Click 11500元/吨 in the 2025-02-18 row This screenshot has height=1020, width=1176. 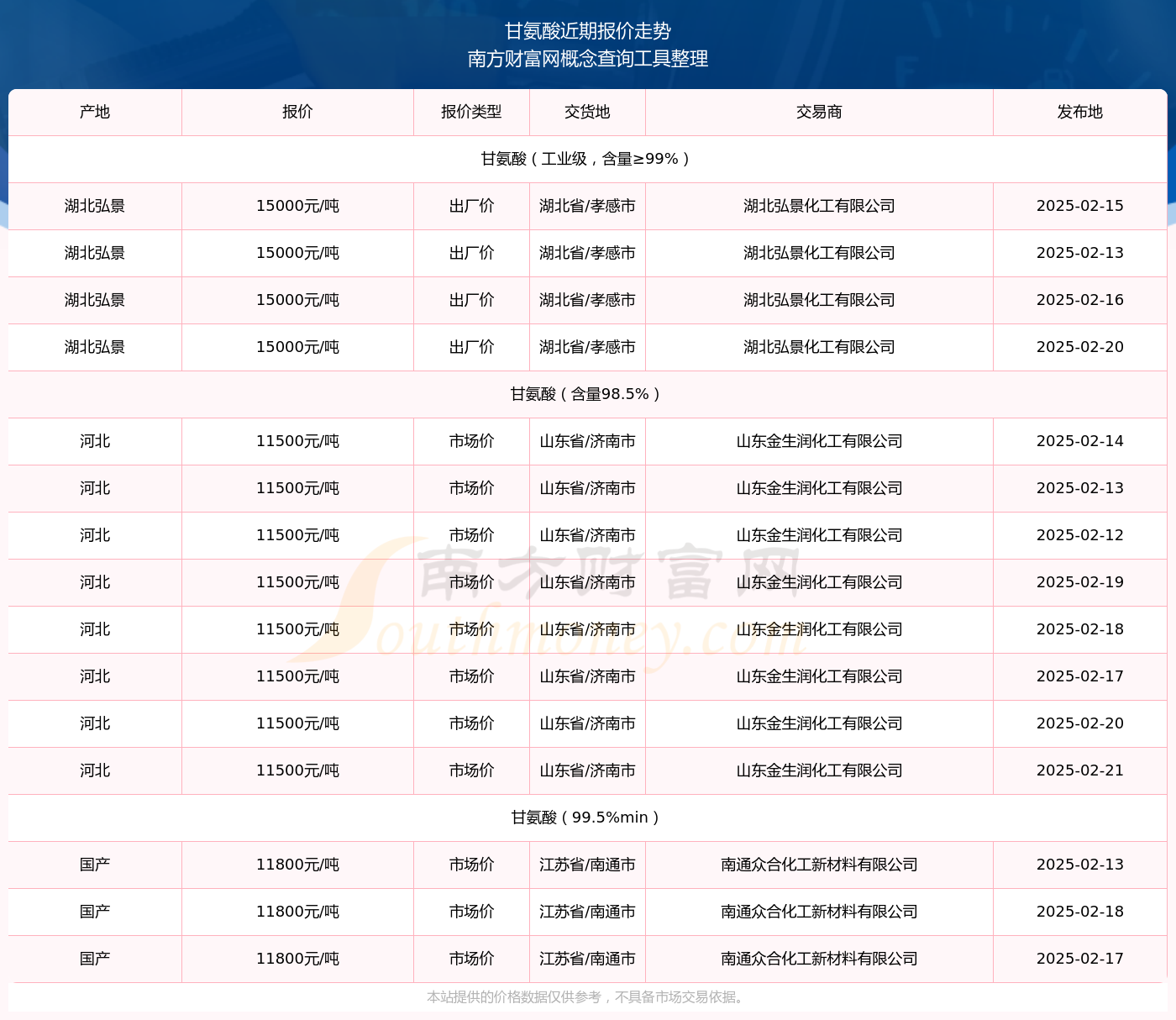click(297, 629)
